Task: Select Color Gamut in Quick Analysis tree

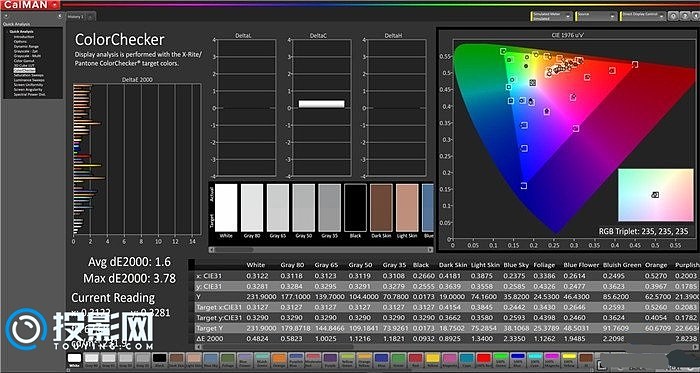Action: click(x=23, y=61)
